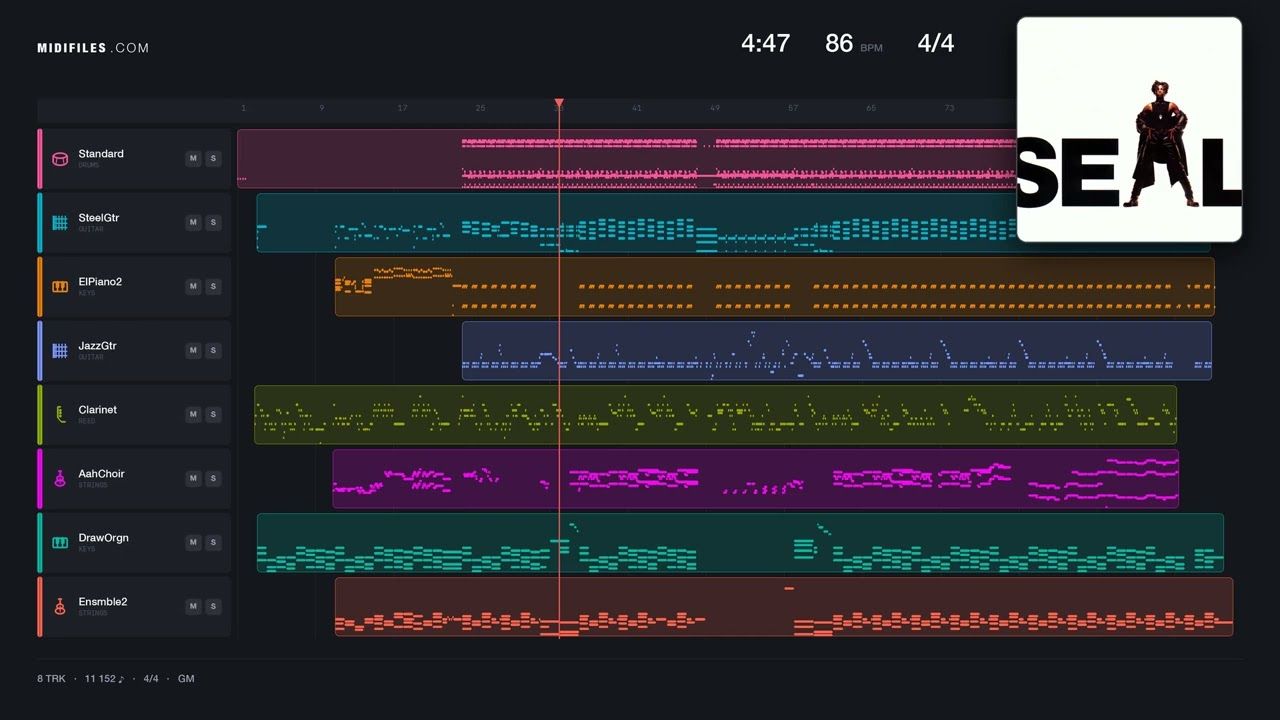This screenshot has height=720, width=1280.
Task: Click the magenta AahChoir clip region
Action: coord(755,478)
